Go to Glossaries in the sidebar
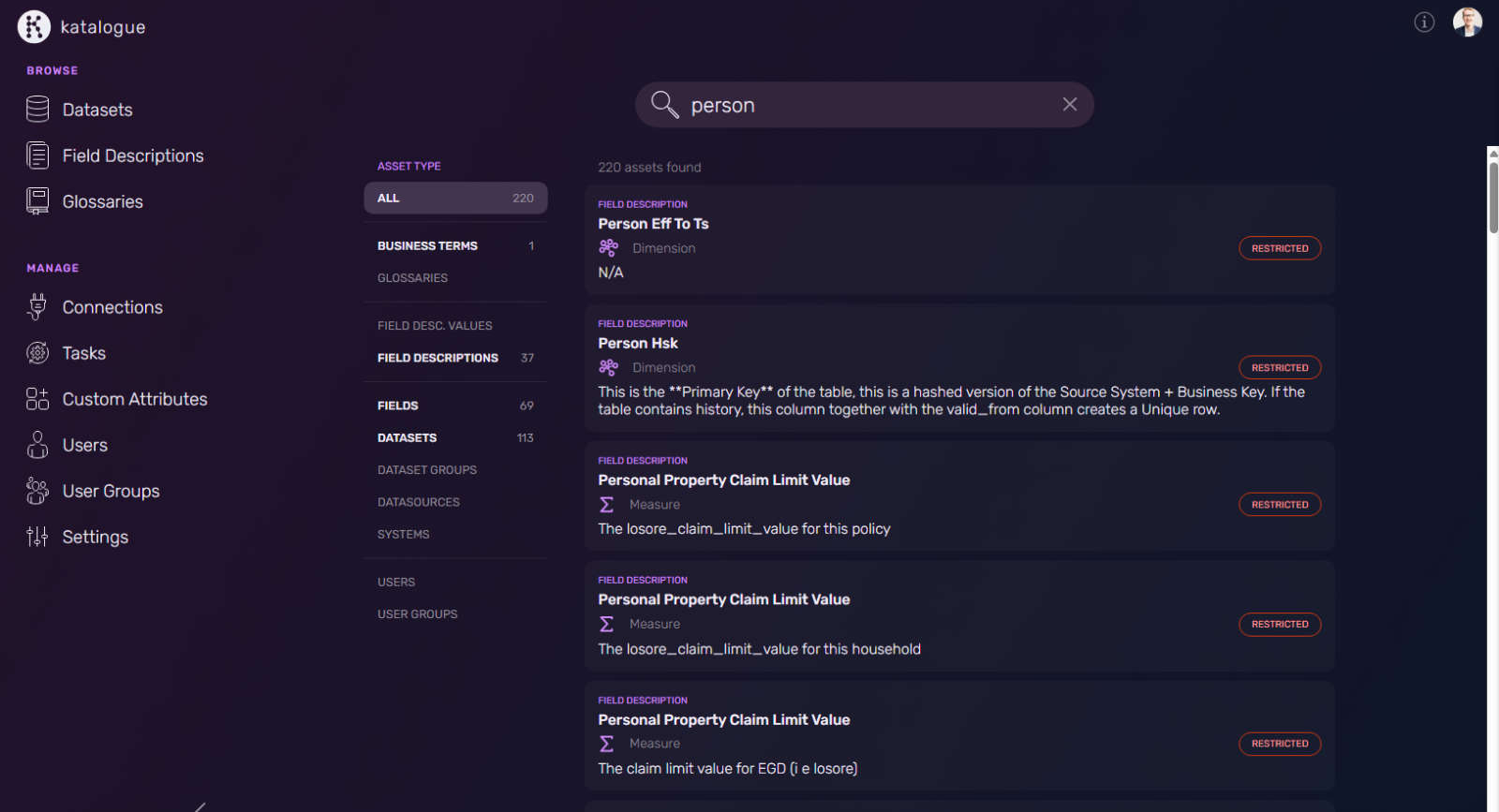 (x=102, y=201)
